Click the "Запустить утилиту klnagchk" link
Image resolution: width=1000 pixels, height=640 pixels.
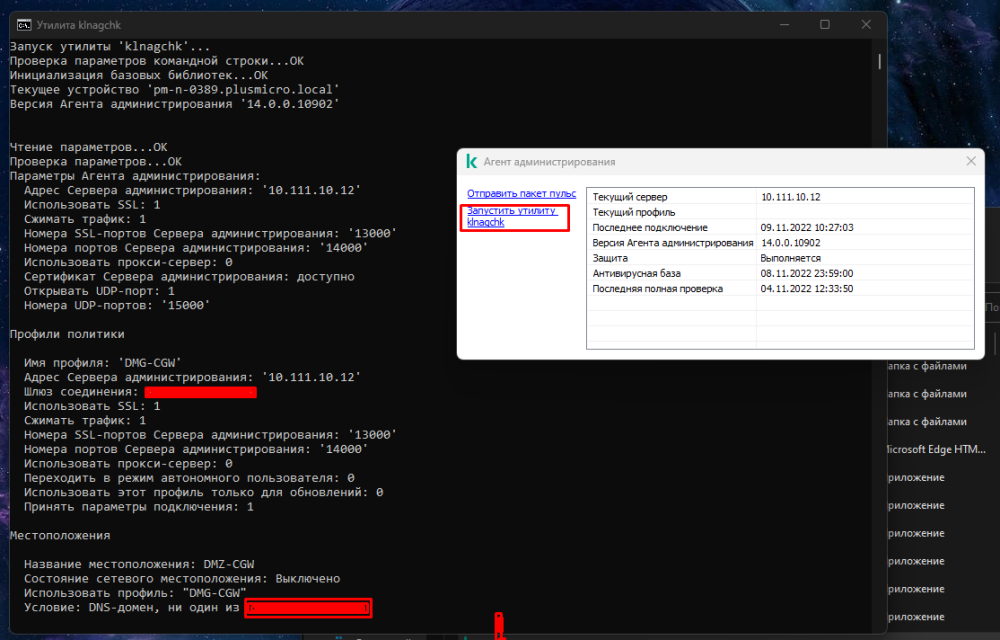click(511, 216)
